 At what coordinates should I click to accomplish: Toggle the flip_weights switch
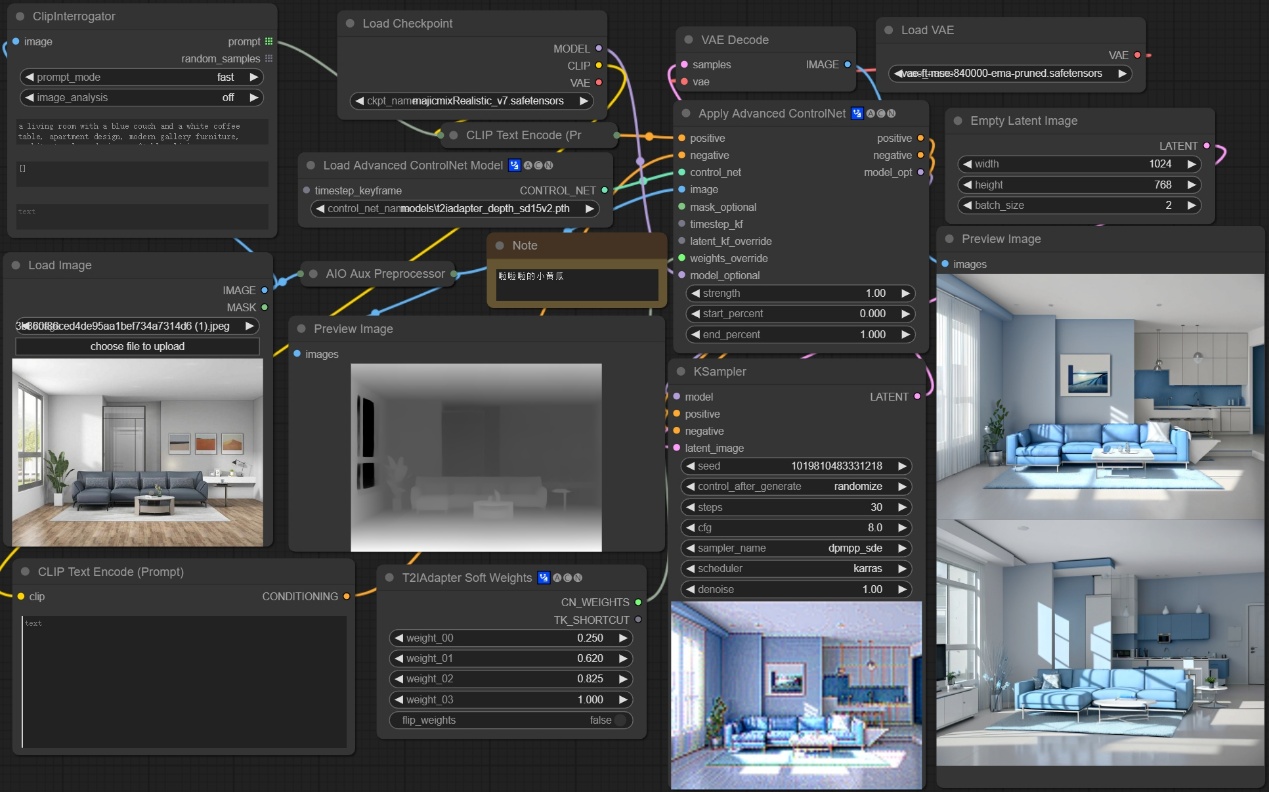[620, 720]
